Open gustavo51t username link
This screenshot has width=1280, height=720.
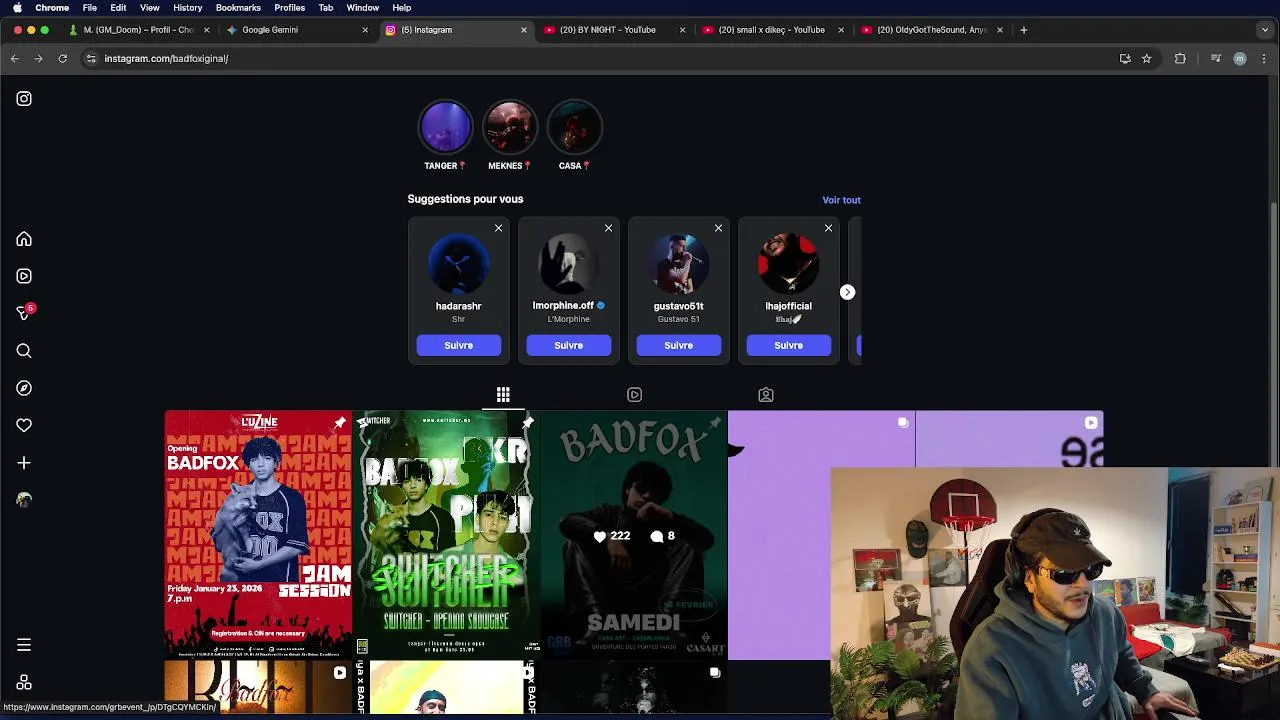click(678, 306)
